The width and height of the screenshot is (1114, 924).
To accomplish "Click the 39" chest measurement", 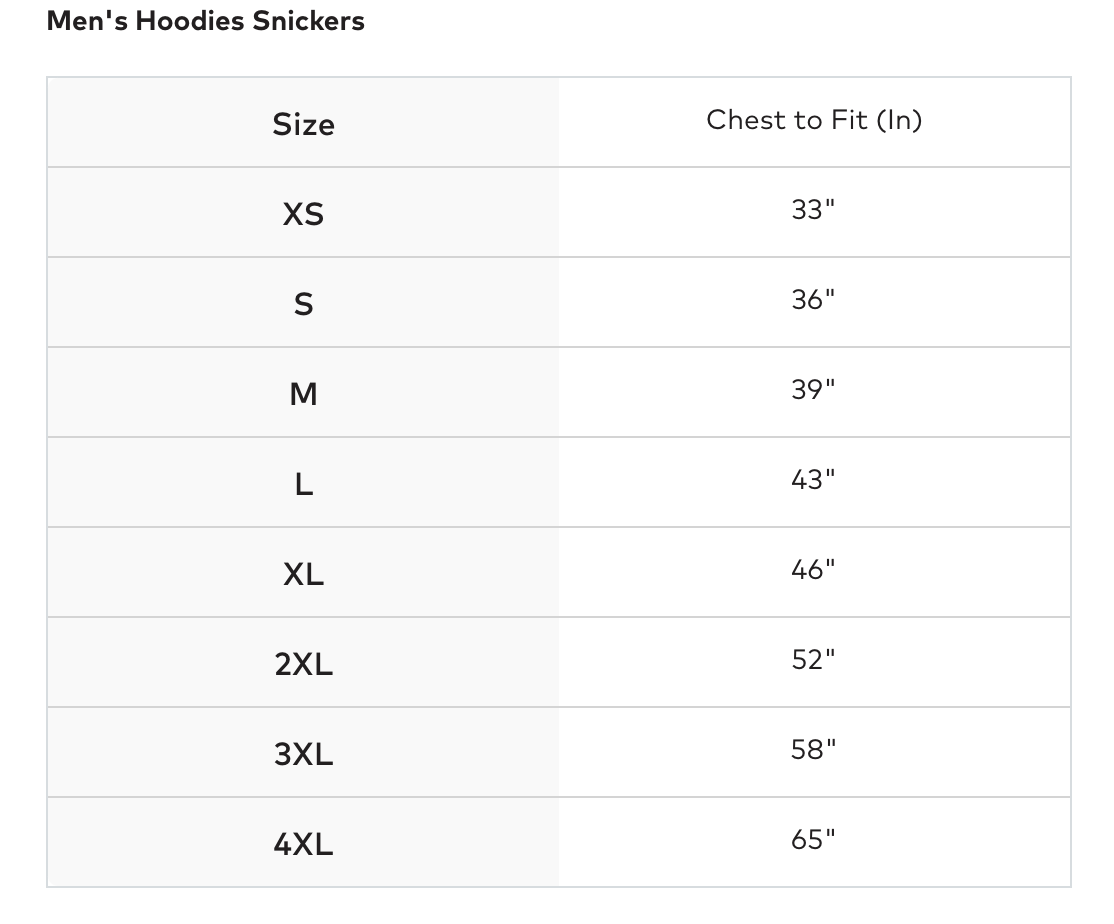I will tap(813, 390).
